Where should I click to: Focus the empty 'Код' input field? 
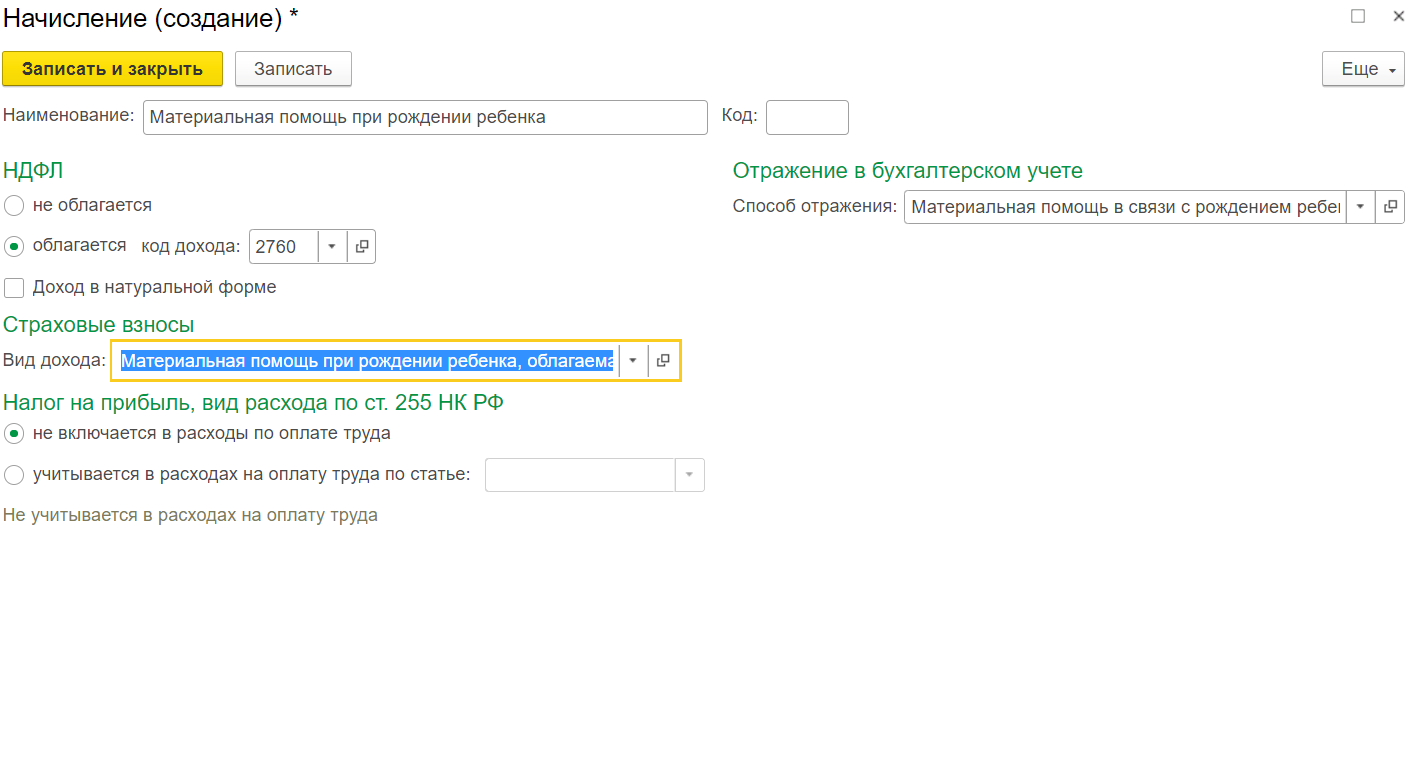click(x=807, y=117)
